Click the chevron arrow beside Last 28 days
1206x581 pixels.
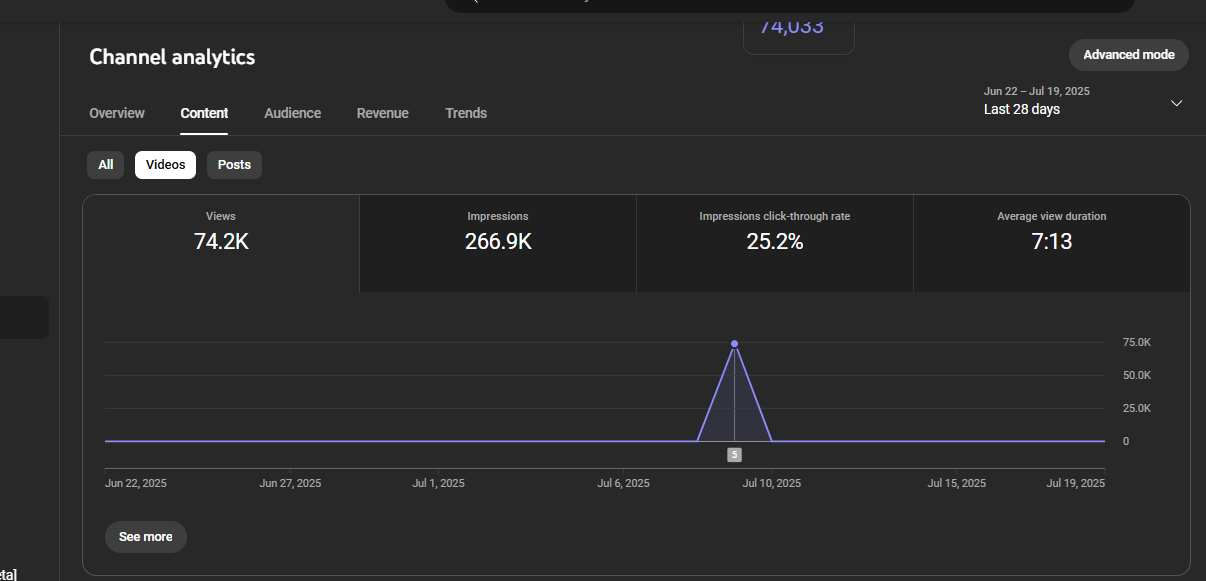(1176, 103)
